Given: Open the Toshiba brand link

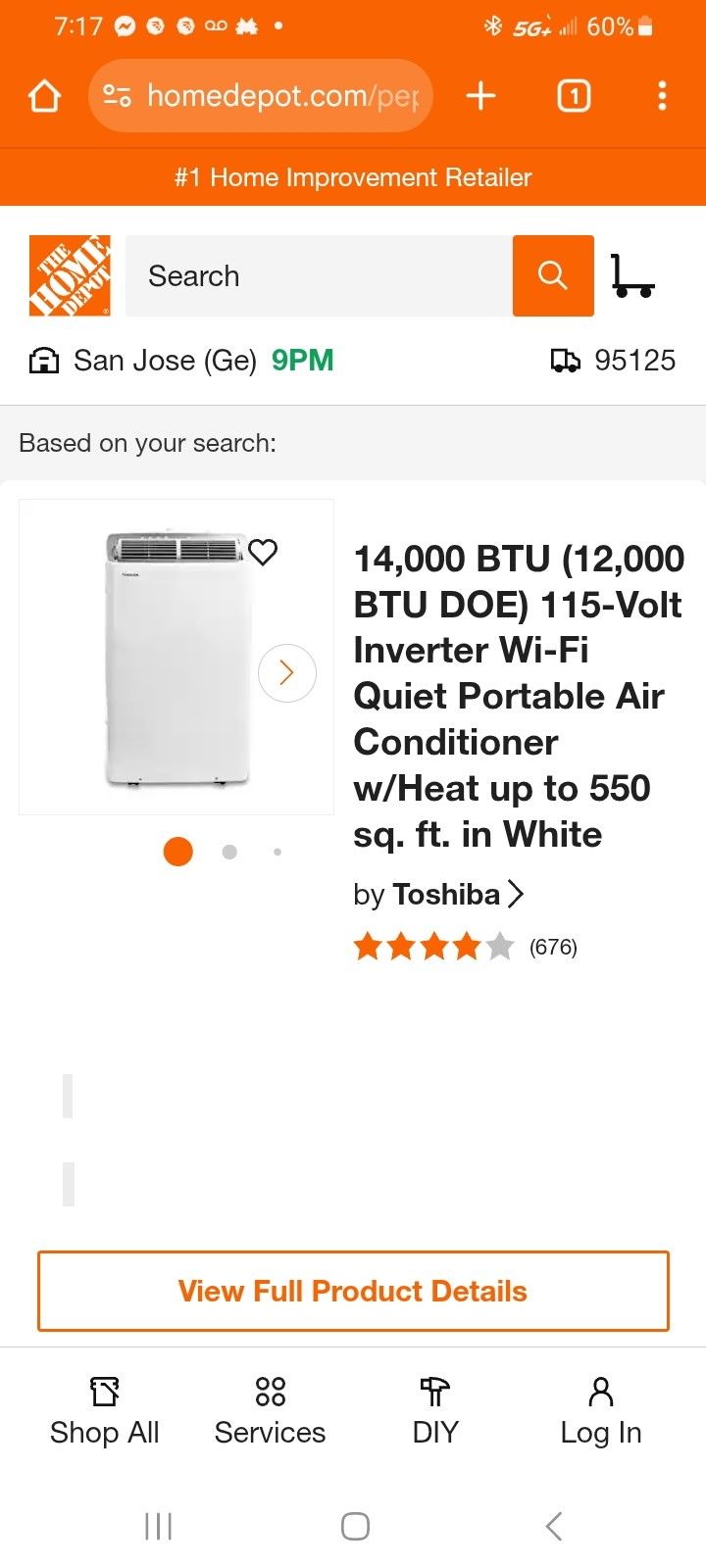Looking at the screenshot, I should (446, 894).
